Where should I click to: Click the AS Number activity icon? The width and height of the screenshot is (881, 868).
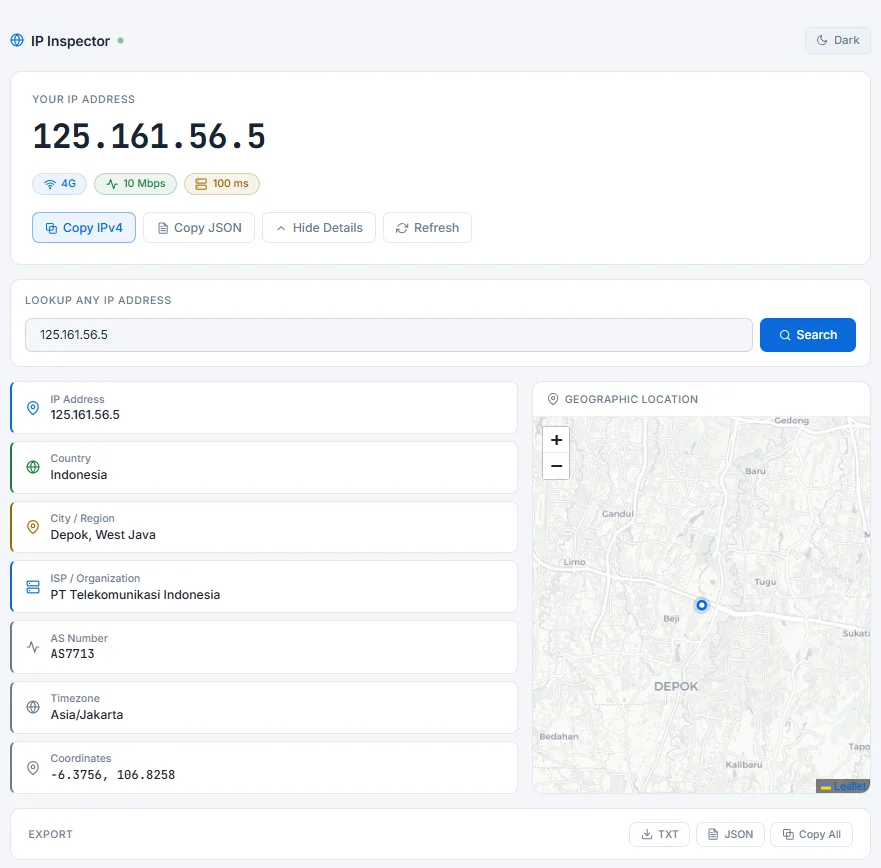(x=33, y=647)
